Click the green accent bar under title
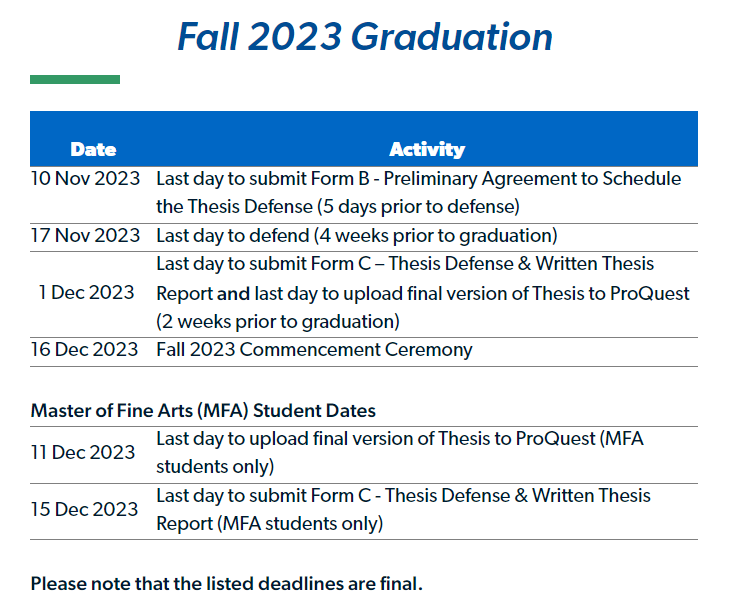742x615 pixels. (75, 79)
